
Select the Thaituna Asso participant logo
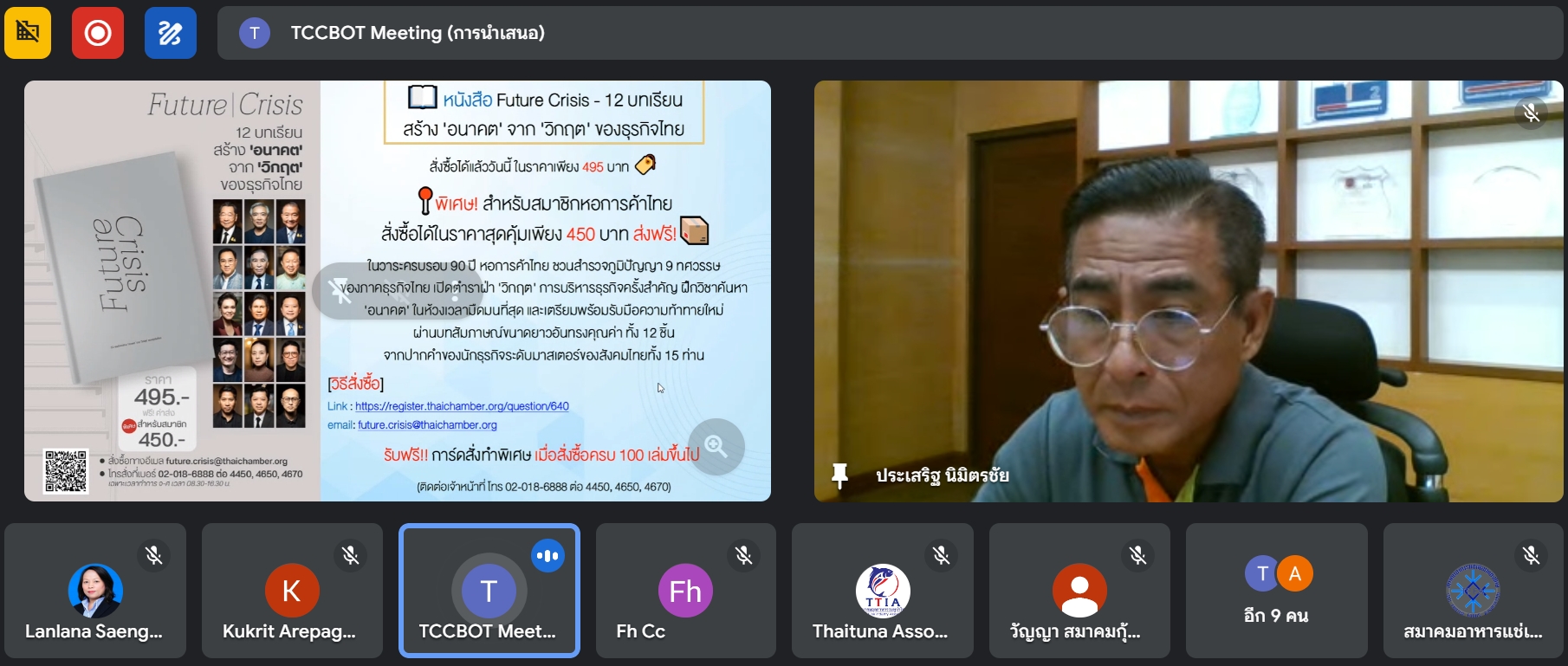tap(882, 591)
